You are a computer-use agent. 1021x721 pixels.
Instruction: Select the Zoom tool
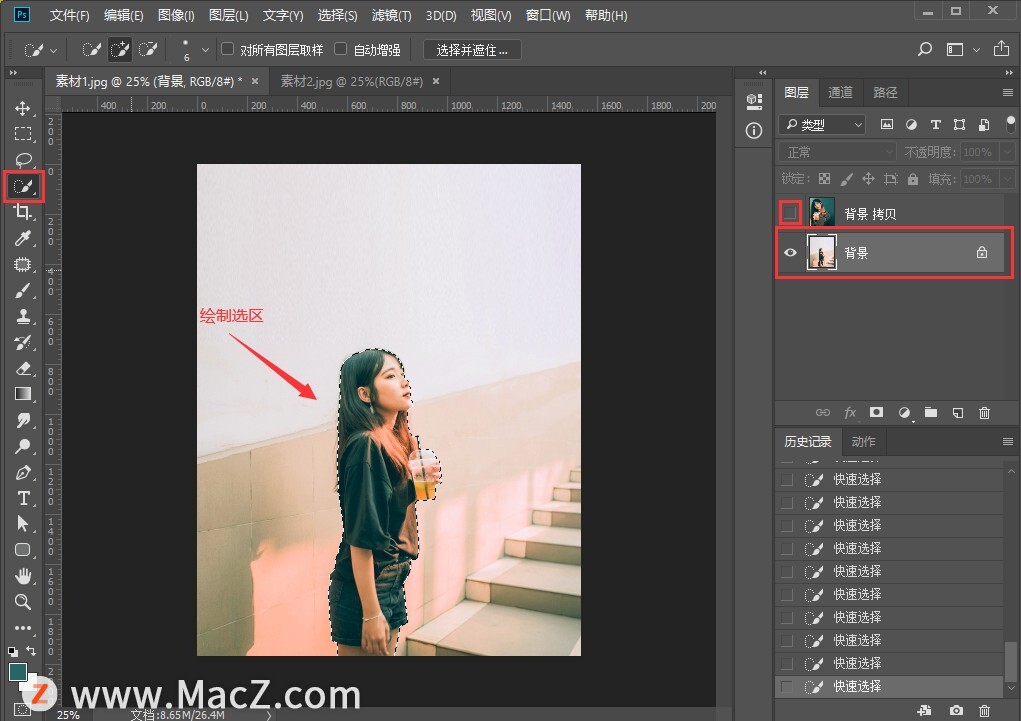point(23,602)
